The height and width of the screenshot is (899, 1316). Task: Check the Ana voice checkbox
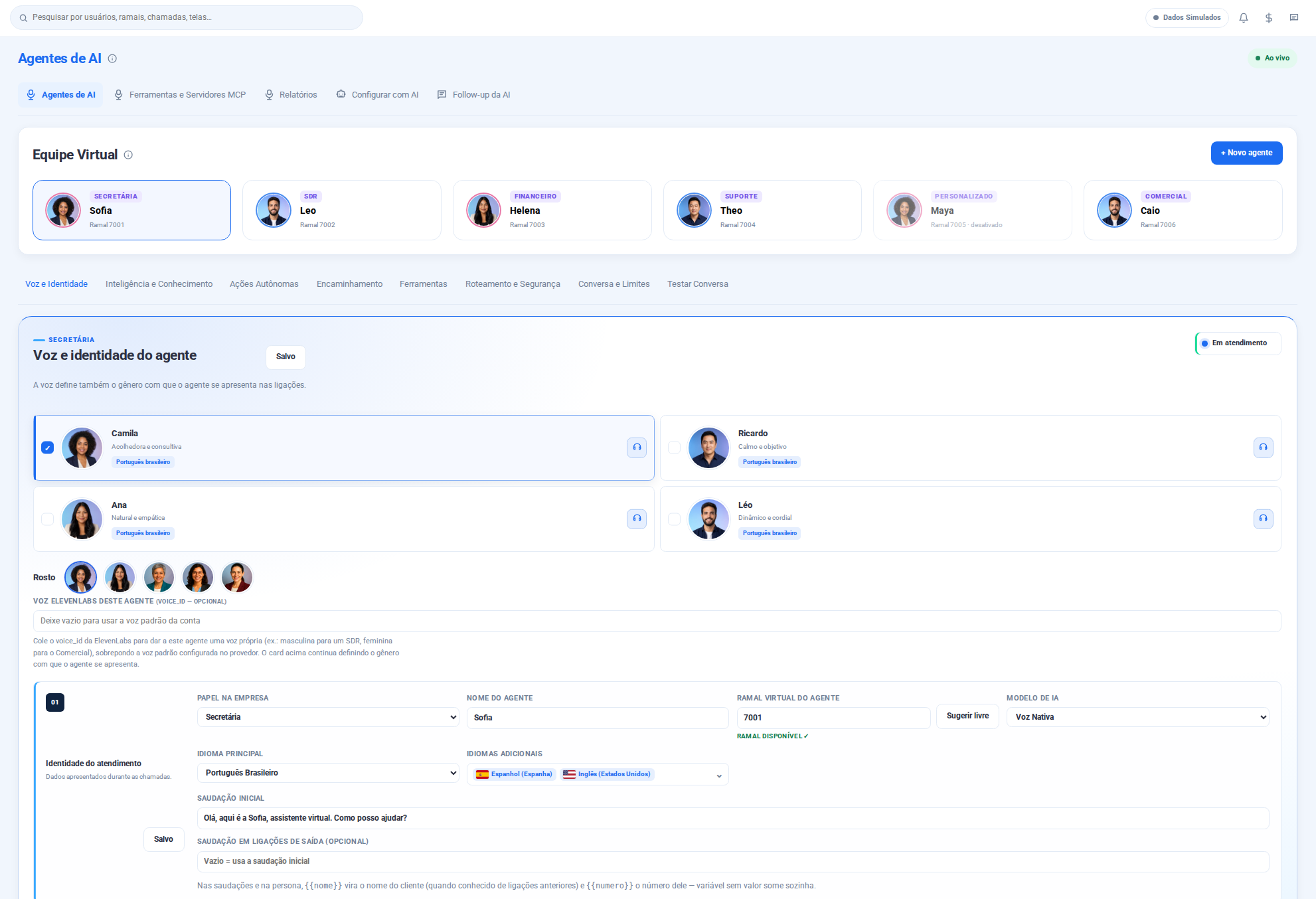[x=47, y=519]
